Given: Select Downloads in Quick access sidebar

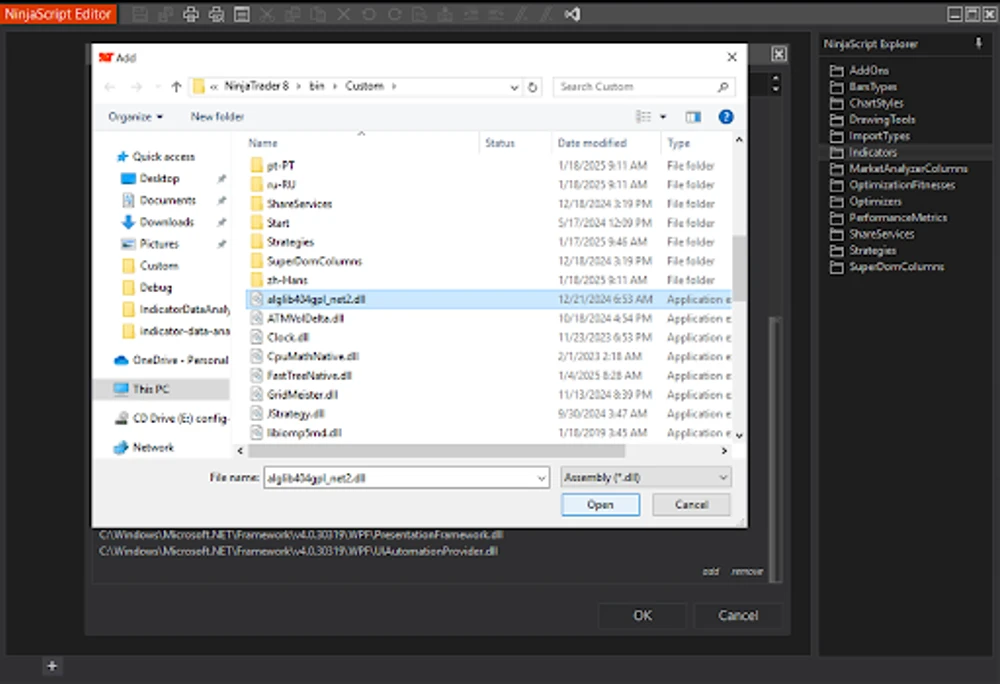Looking at the screenshot, I should point(166,222).
